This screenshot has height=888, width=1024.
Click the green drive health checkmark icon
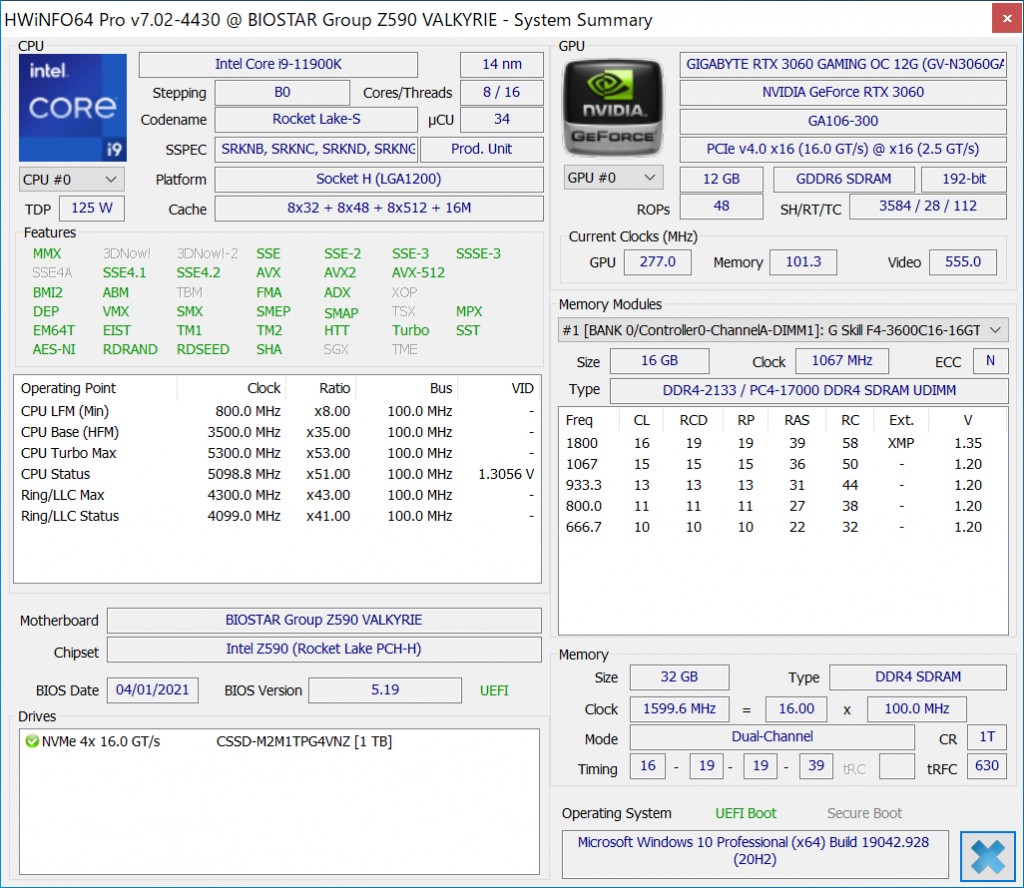[32, 741]
